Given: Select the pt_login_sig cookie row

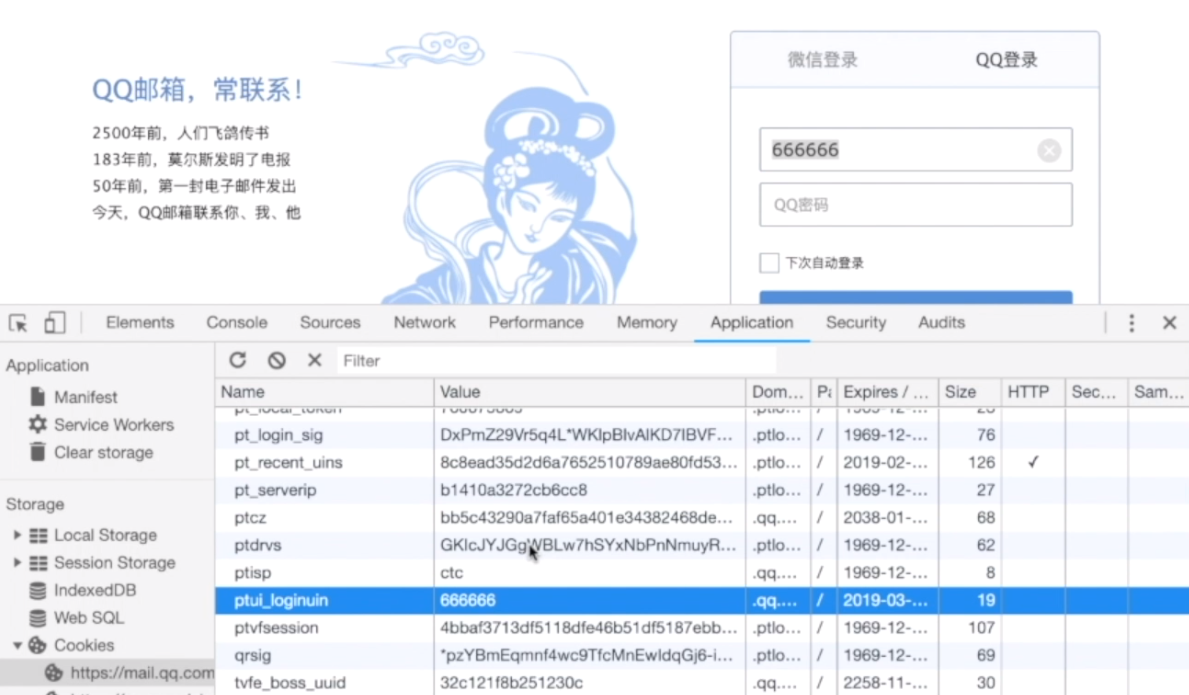Looking at the screenshot, I should pos(701,435).
